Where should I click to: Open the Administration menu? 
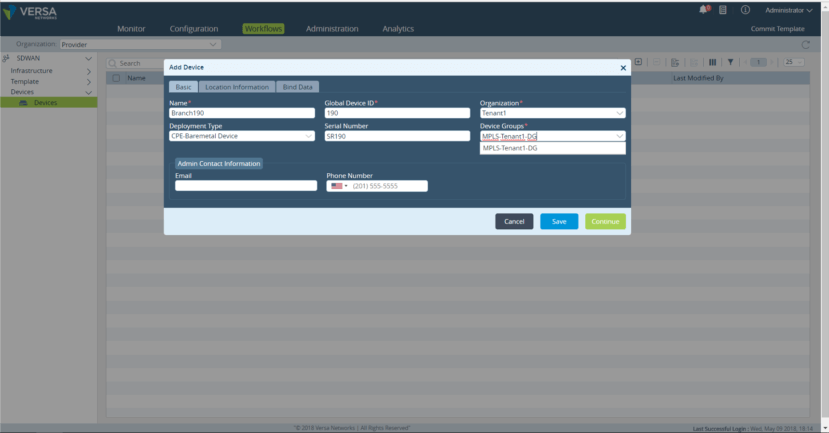click(332, 29)
